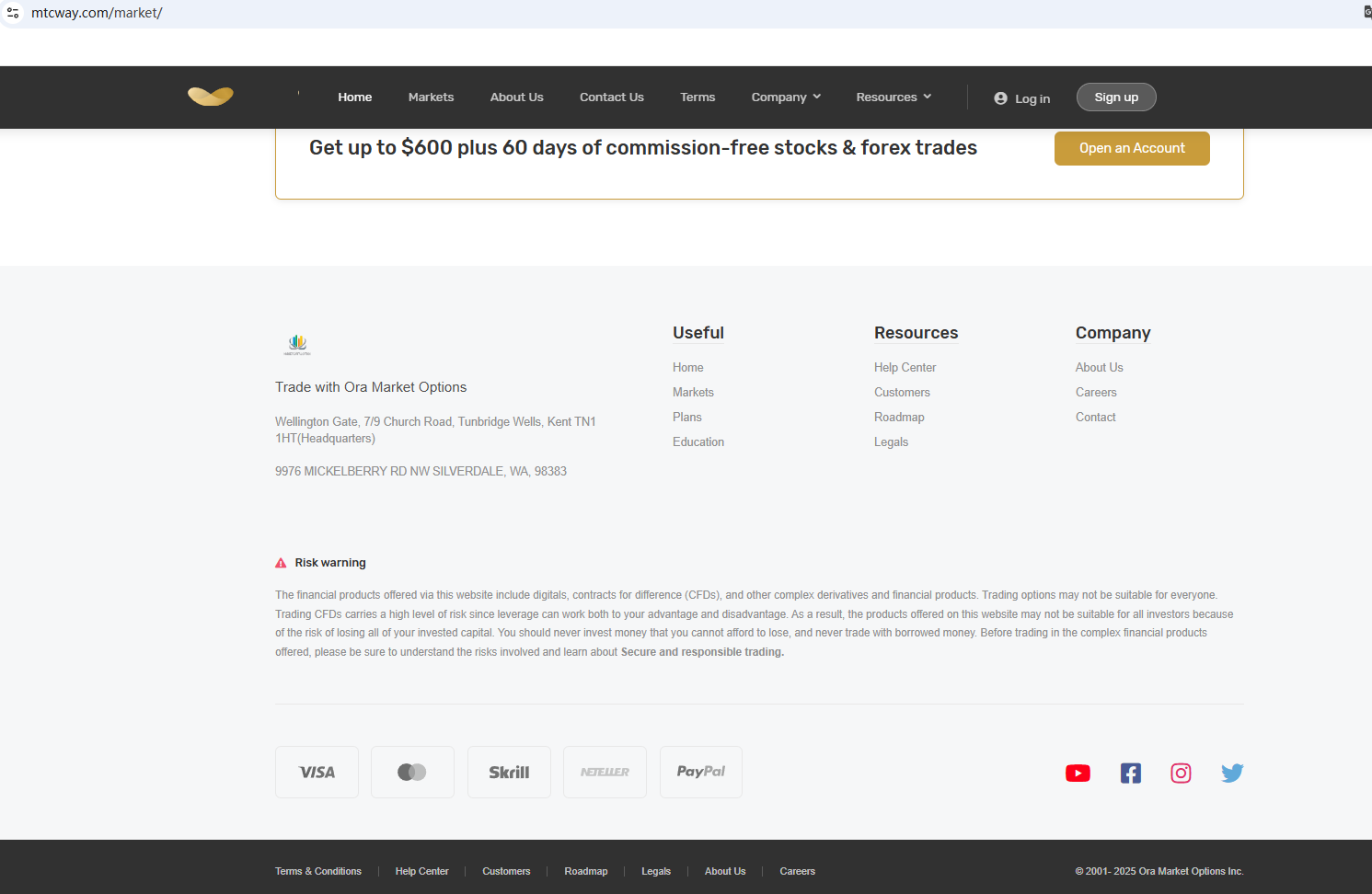Click the PayPal payment badge
The height and width of the screenshot is (894, 1372).
700,773
